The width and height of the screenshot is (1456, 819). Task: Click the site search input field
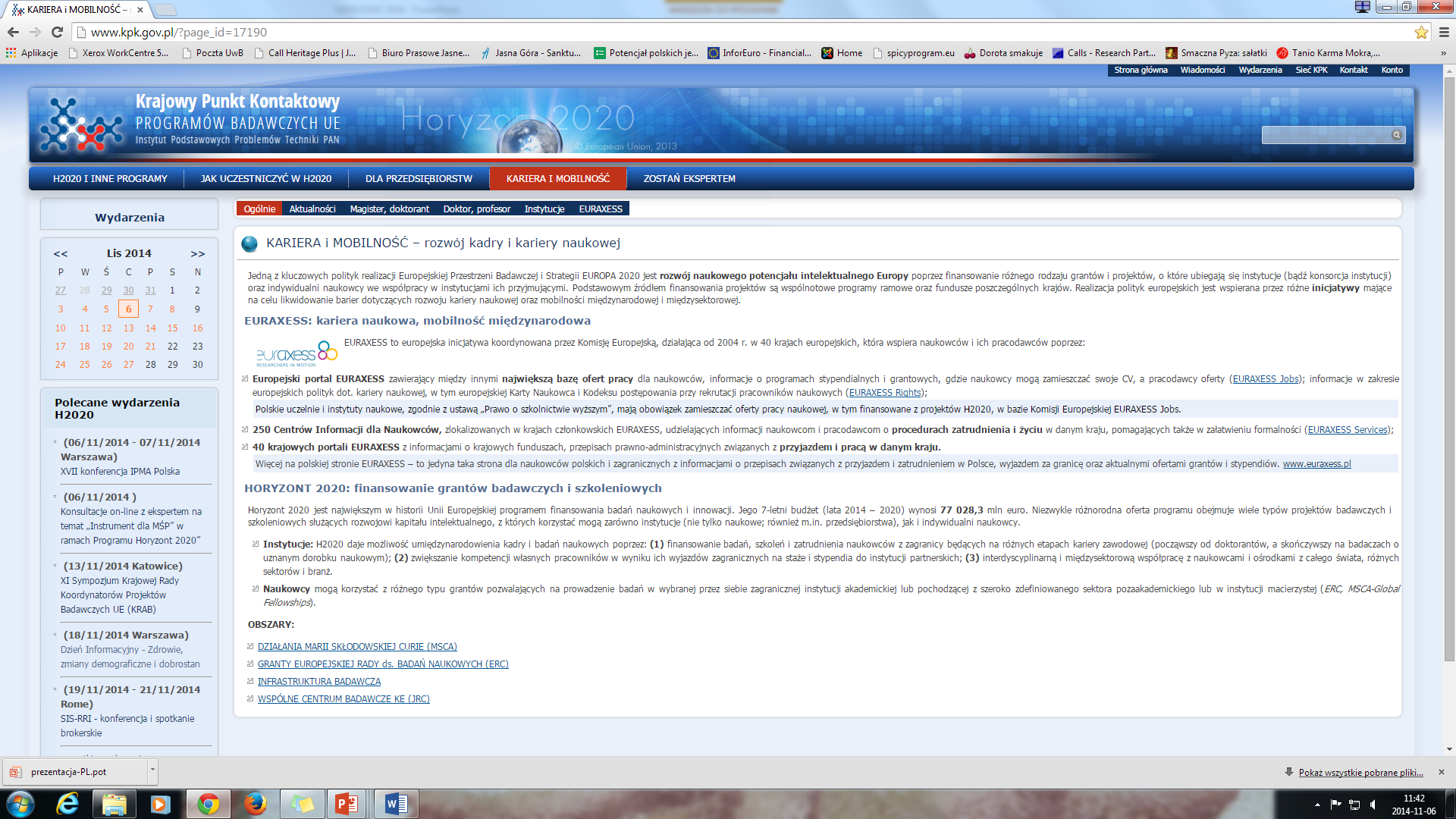1326,135
